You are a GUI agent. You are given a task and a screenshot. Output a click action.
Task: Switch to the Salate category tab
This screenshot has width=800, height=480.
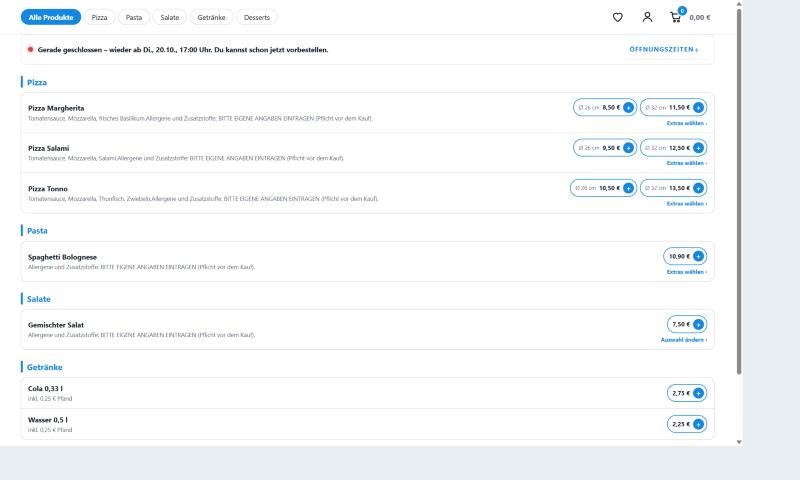point(169,17)
